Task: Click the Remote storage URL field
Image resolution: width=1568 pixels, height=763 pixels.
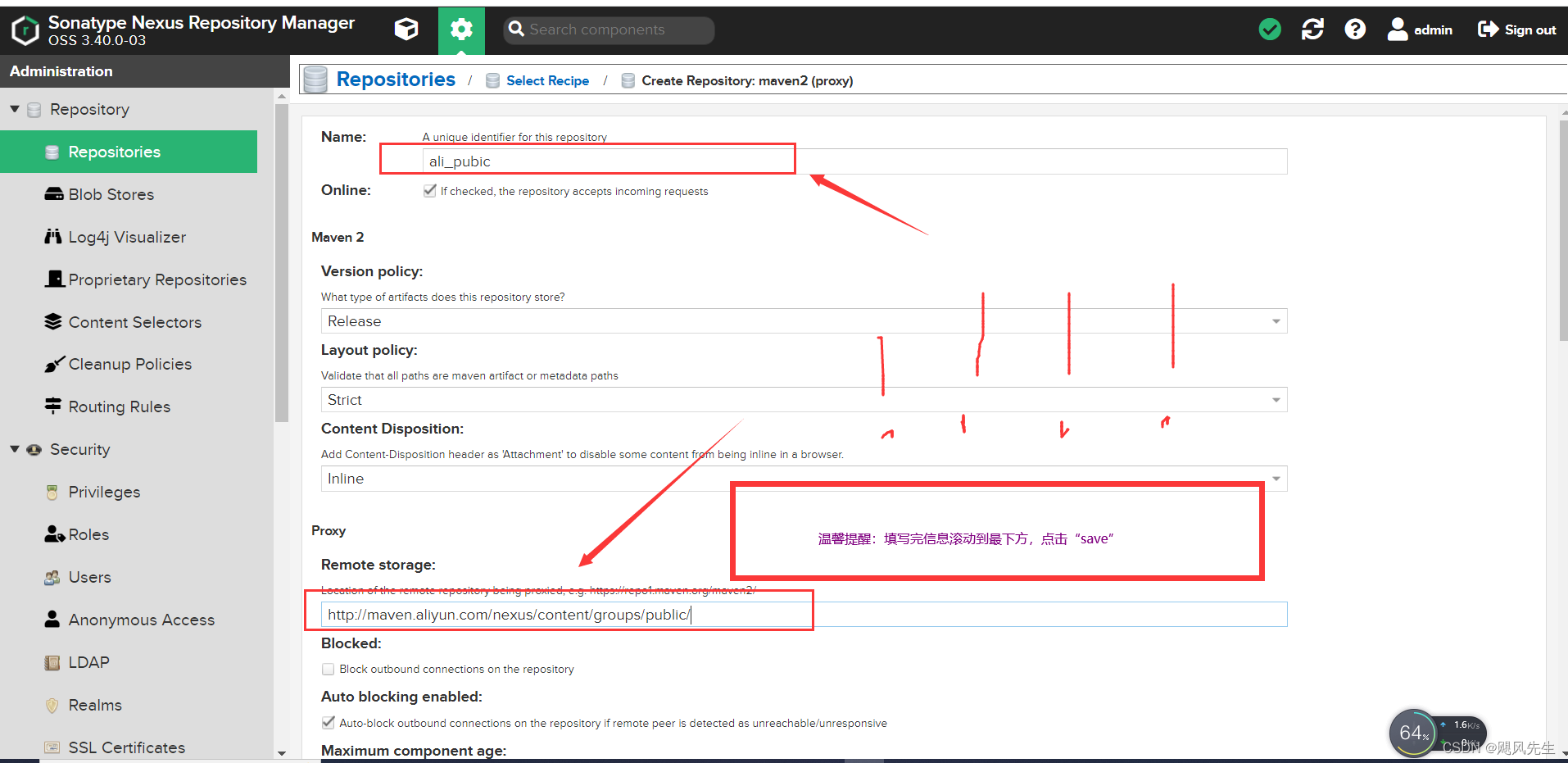Action: [x=804, y=615]
